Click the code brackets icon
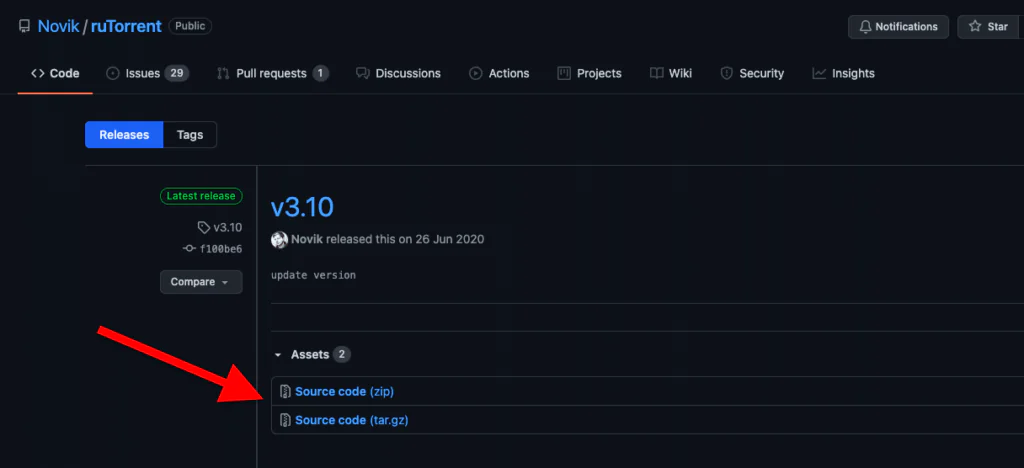Image resolution: width=1024 pixels, height=468 pixels. pos(38,73)
